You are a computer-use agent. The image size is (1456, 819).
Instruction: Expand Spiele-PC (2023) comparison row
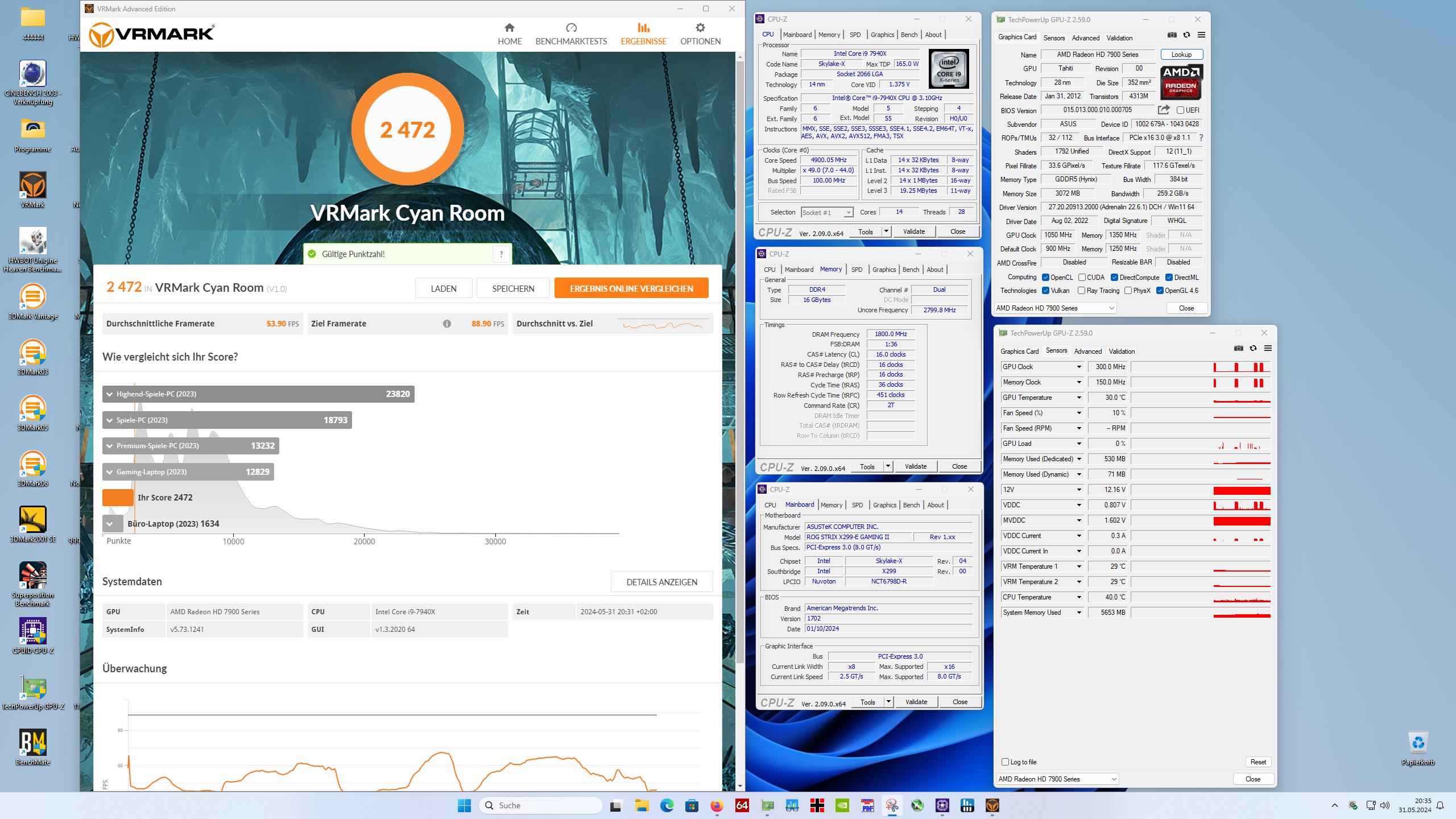pos(227,420)
